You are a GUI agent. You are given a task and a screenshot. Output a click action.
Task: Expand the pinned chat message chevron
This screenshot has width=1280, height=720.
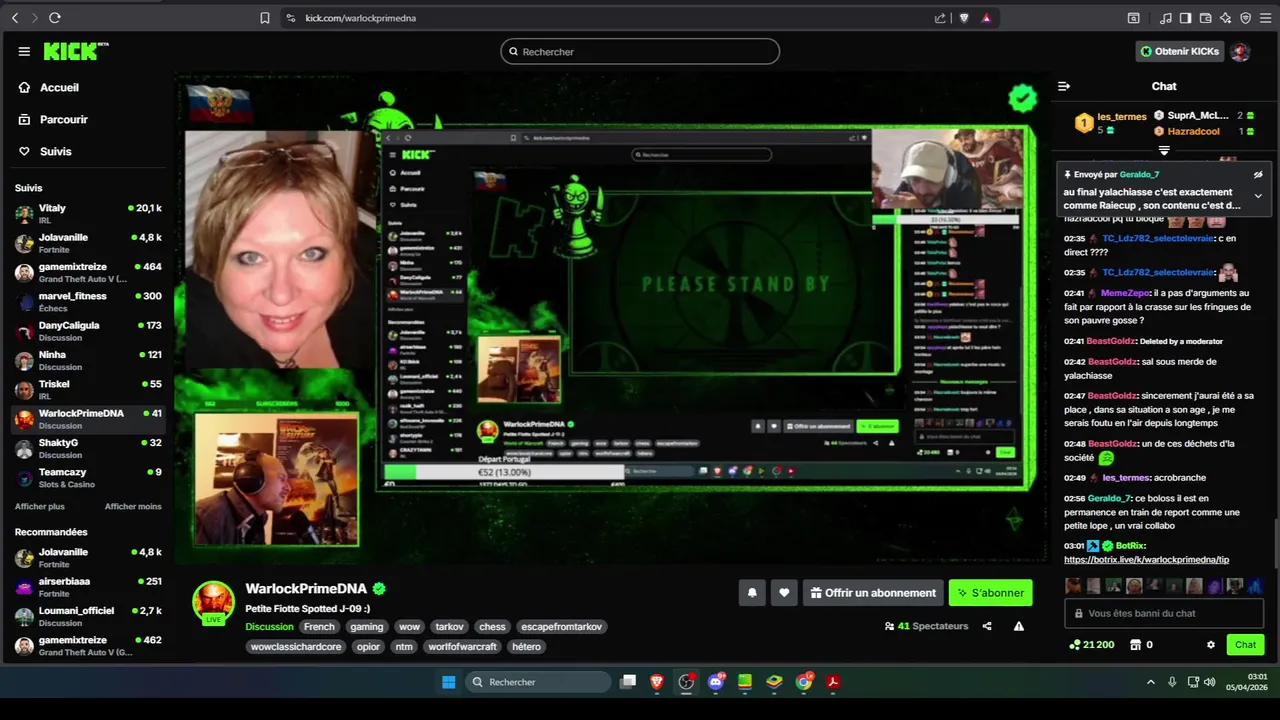coord(1258,196)
